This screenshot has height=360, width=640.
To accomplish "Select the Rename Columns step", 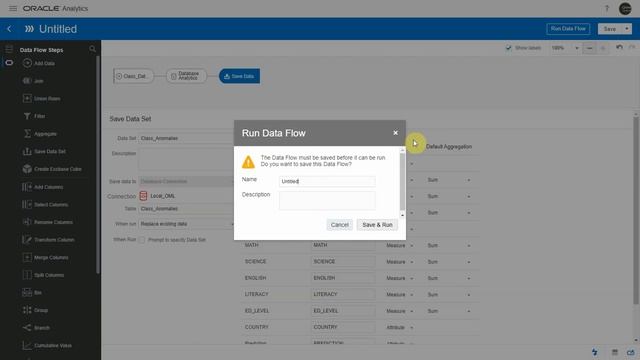I will (x=48, y=222).
